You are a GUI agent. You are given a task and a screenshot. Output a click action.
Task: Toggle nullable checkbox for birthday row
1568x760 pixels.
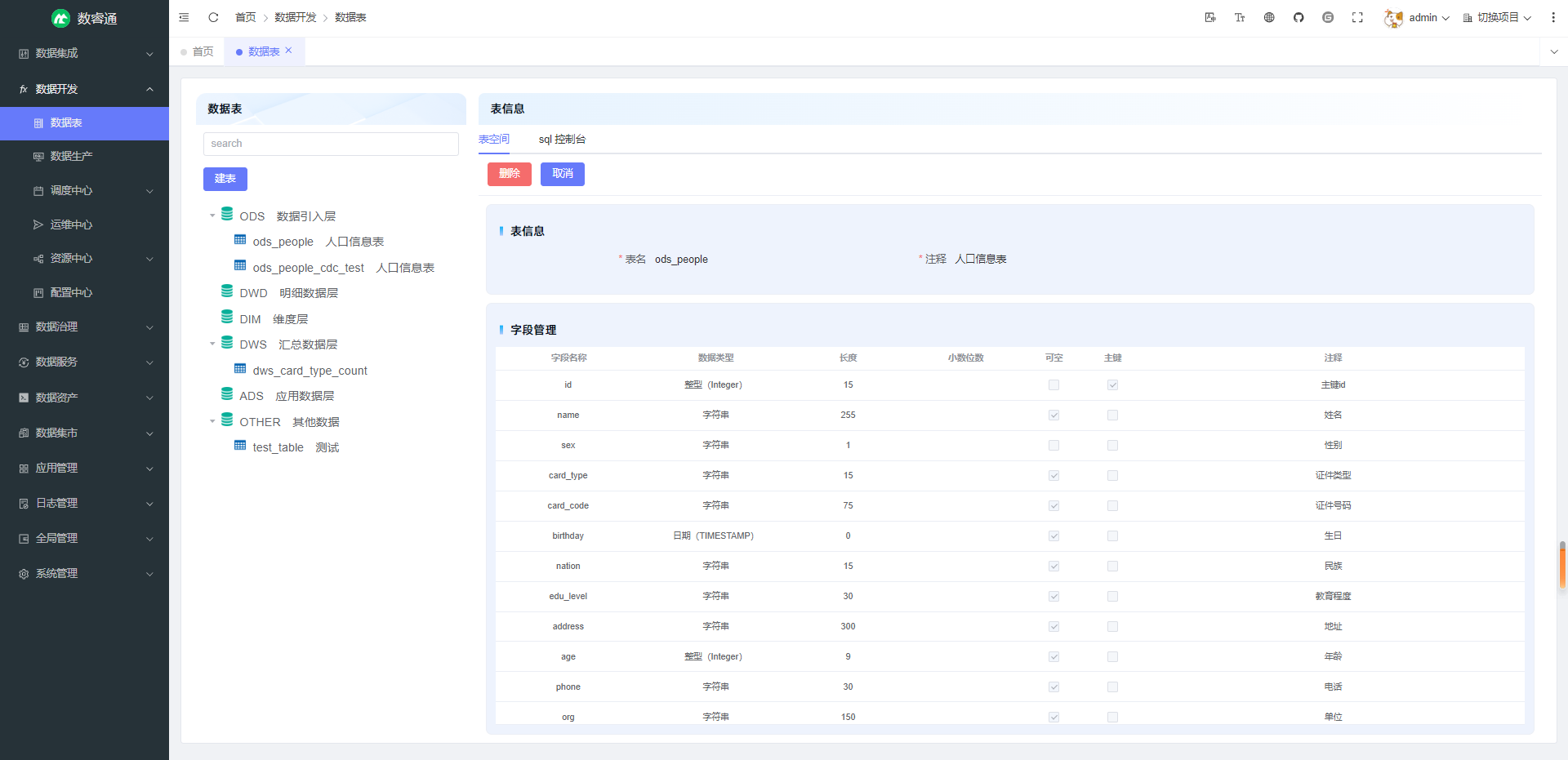point(1053,536)
